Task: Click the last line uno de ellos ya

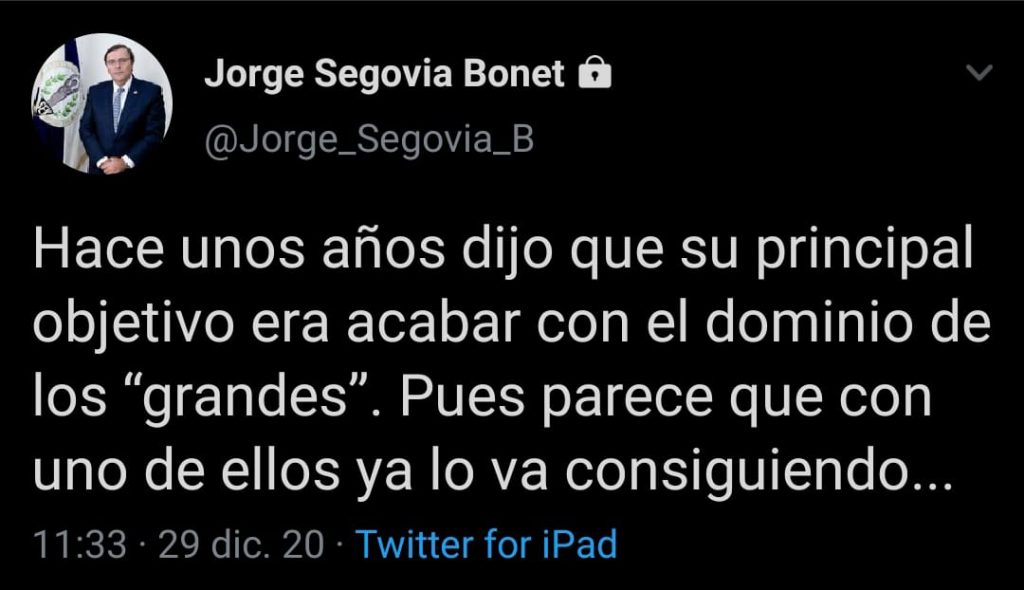Action: point(493,470)
